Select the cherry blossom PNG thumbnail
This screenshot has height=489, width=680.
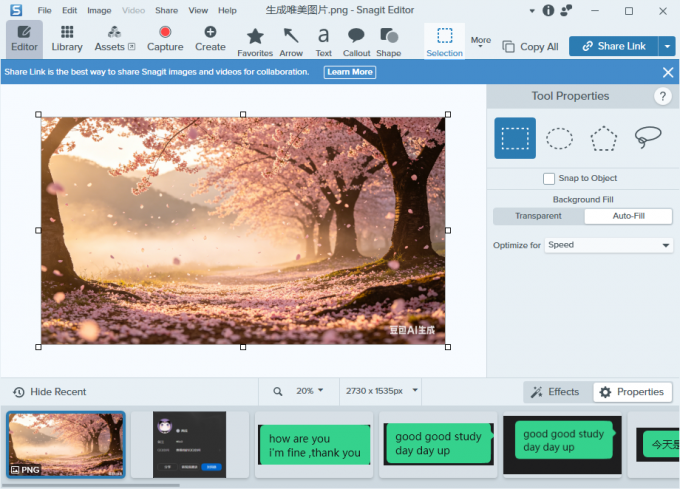(66, 445)
